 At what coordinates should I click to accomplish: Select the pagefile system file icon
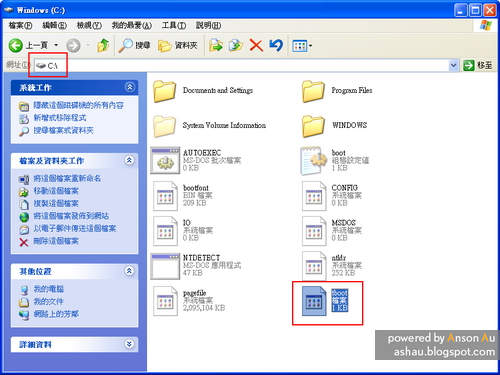coord(165,301)
